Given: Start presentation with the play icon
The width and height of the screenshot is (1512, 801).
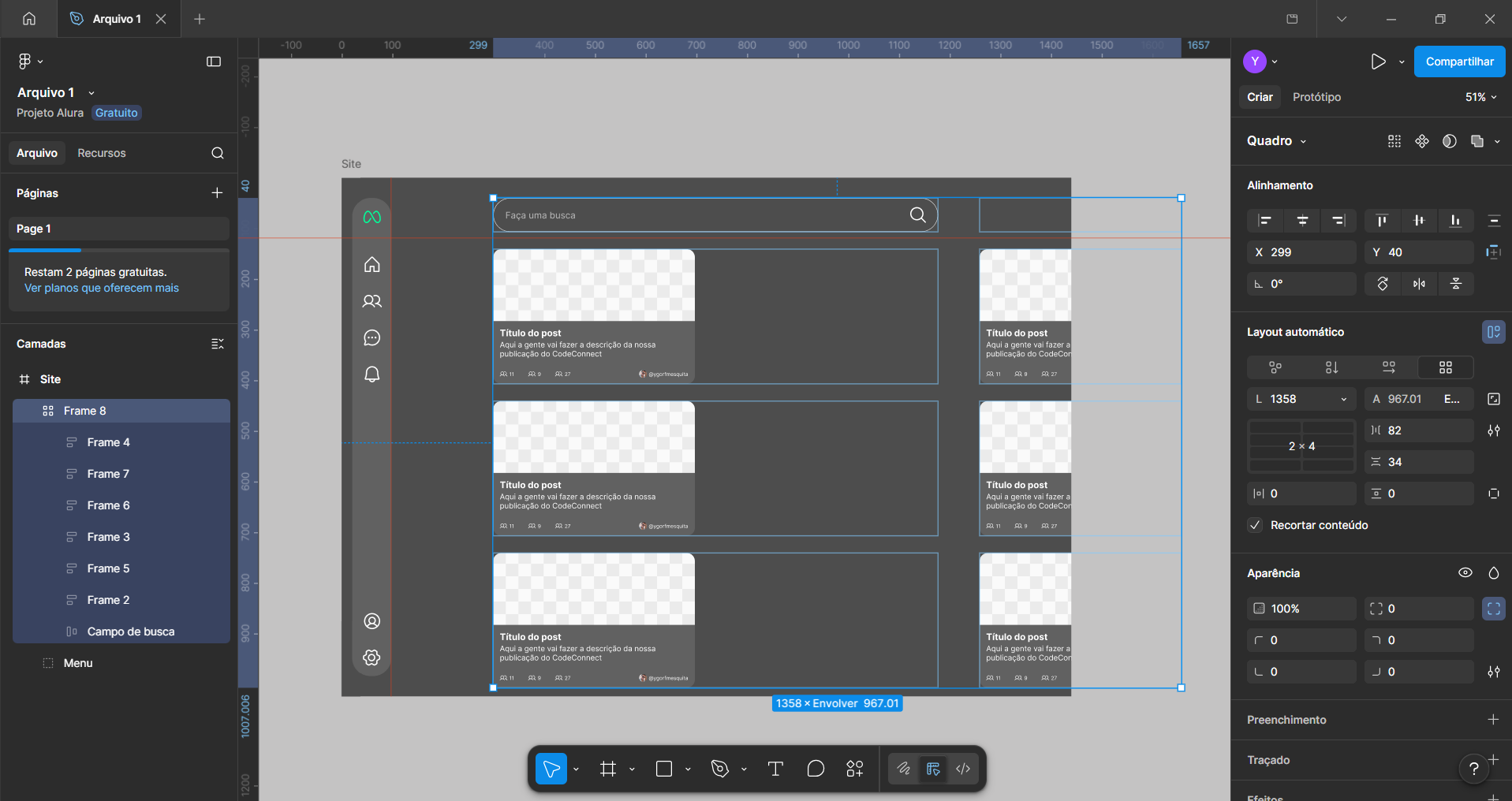Looking at the screenshot, I should click(1378, 61).
